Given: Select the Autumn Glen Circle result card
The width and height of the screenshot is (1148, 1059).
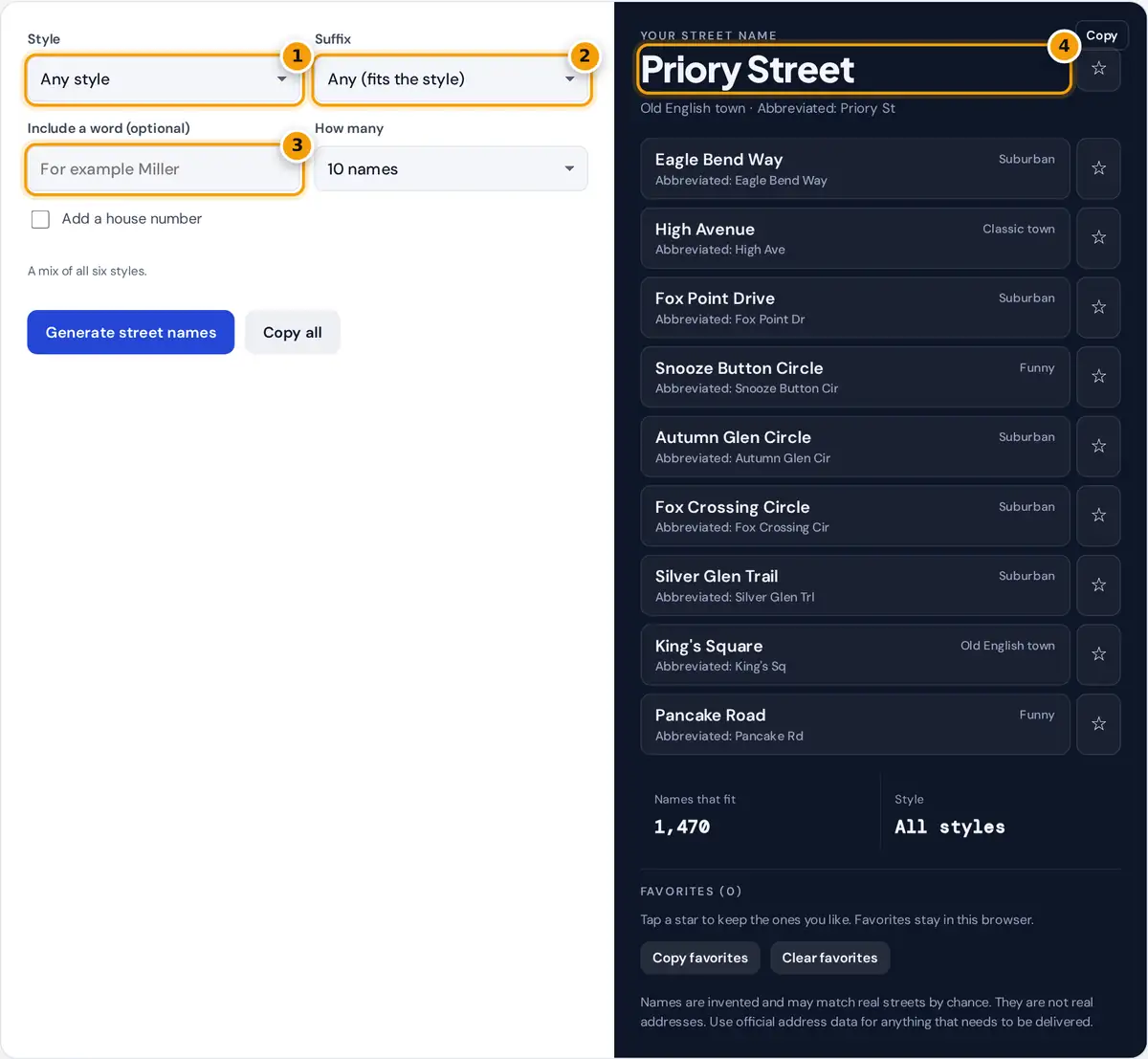Looking at the screenshot, I should (x=855, y=446).
